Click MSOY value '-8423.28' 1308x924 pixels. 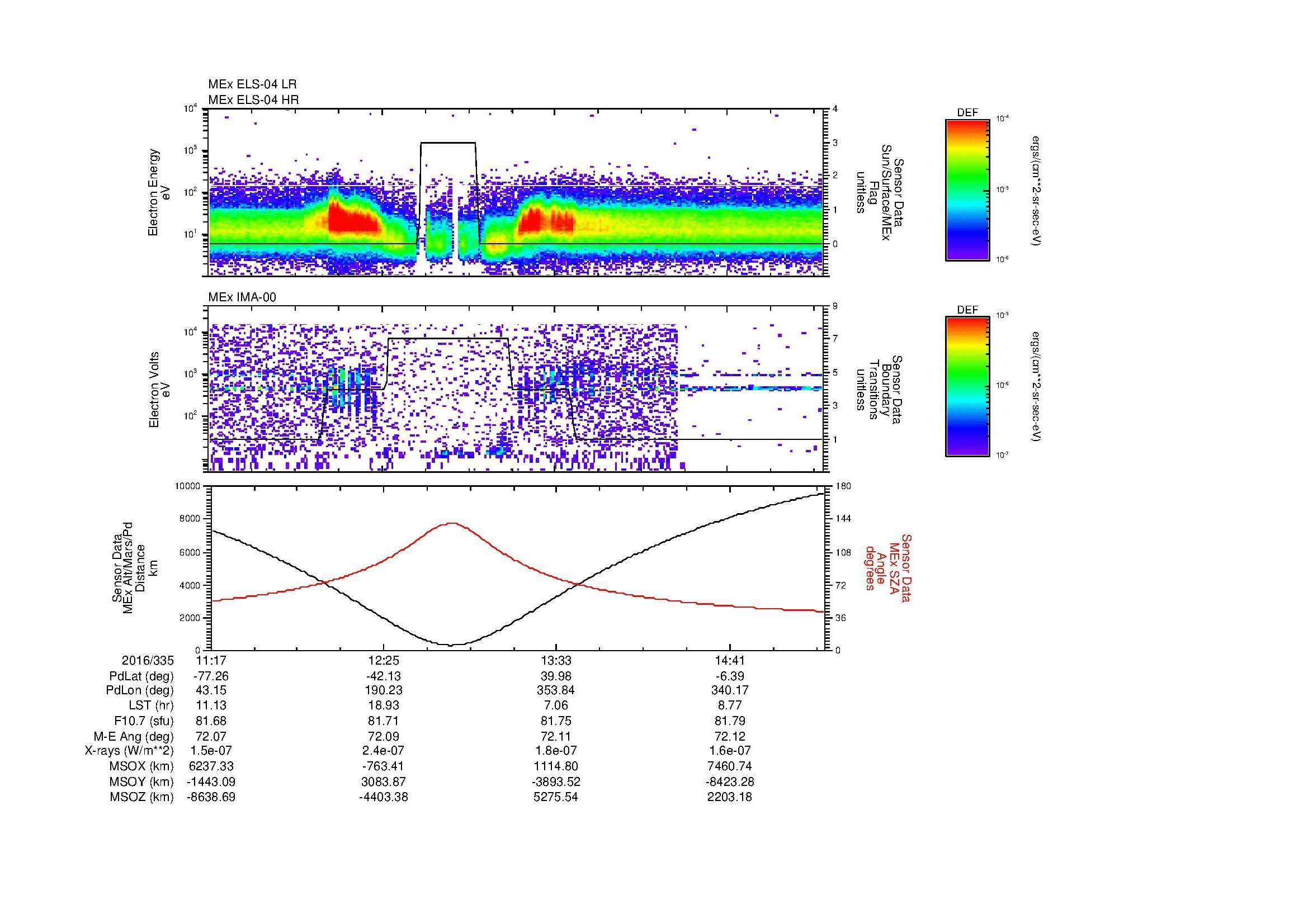[x=730, y=781]
